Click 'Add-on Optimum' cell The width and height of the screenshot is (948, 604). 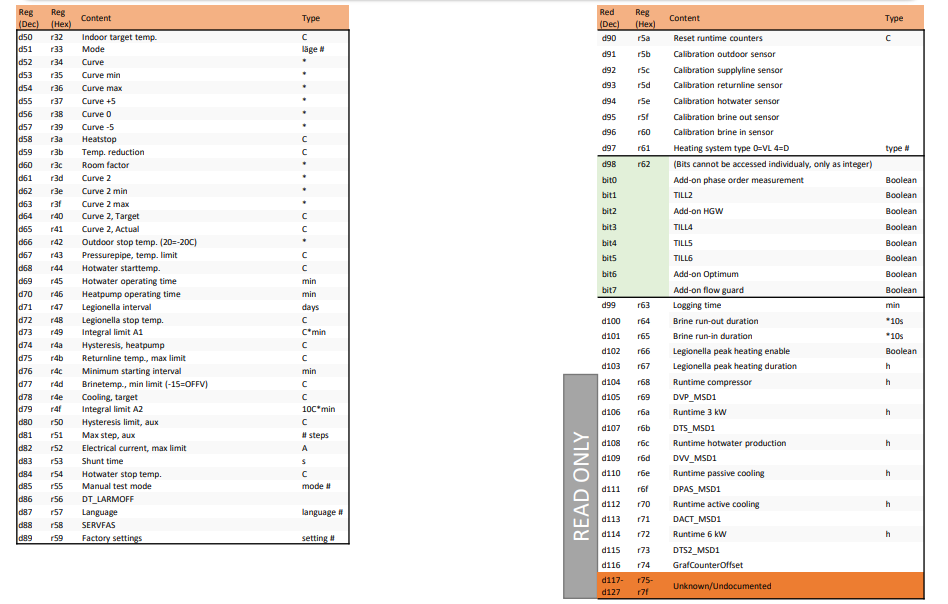pos(706,274)
